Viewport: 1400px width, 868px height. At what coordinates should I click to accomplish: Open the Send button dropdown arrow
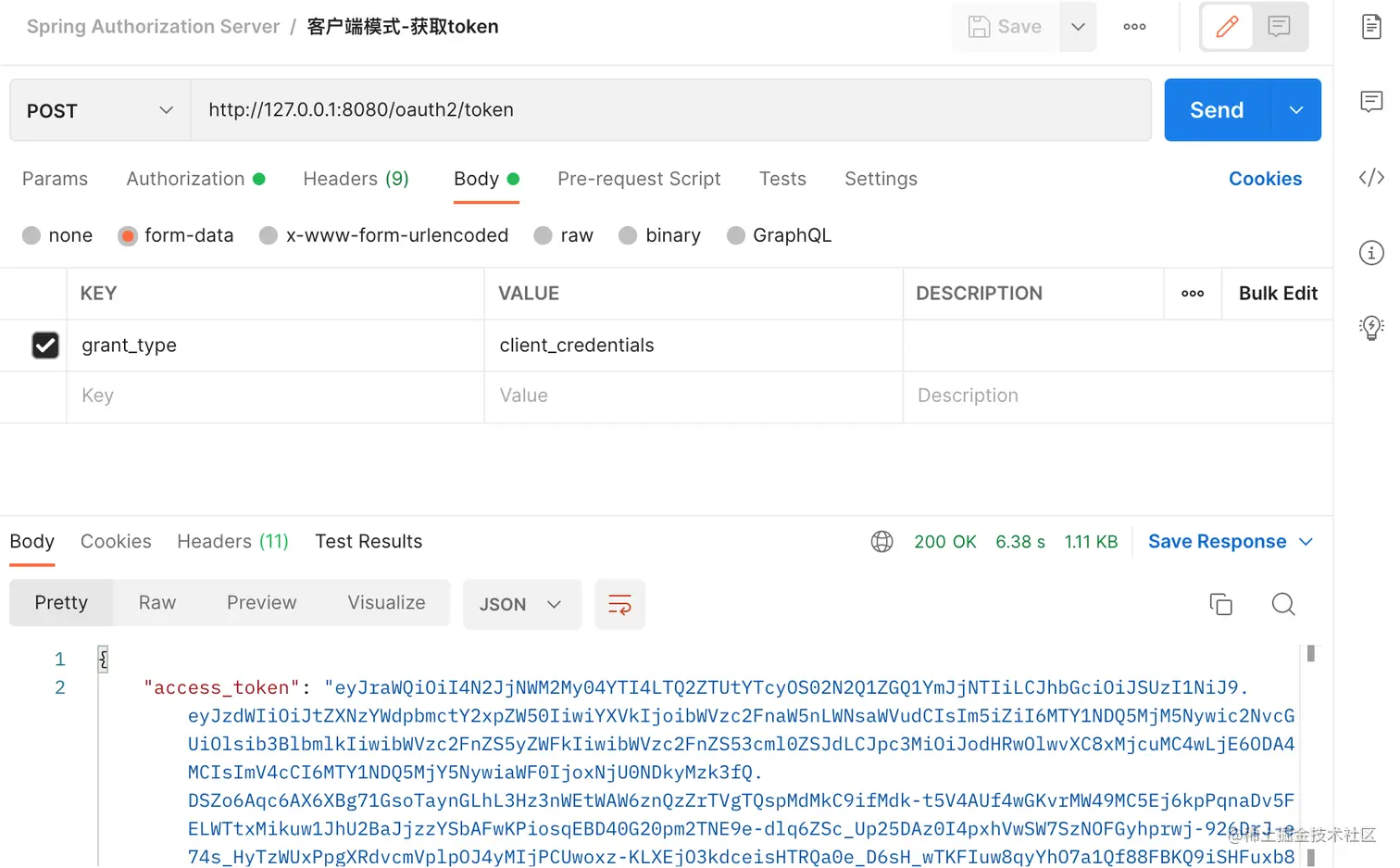1295,109
